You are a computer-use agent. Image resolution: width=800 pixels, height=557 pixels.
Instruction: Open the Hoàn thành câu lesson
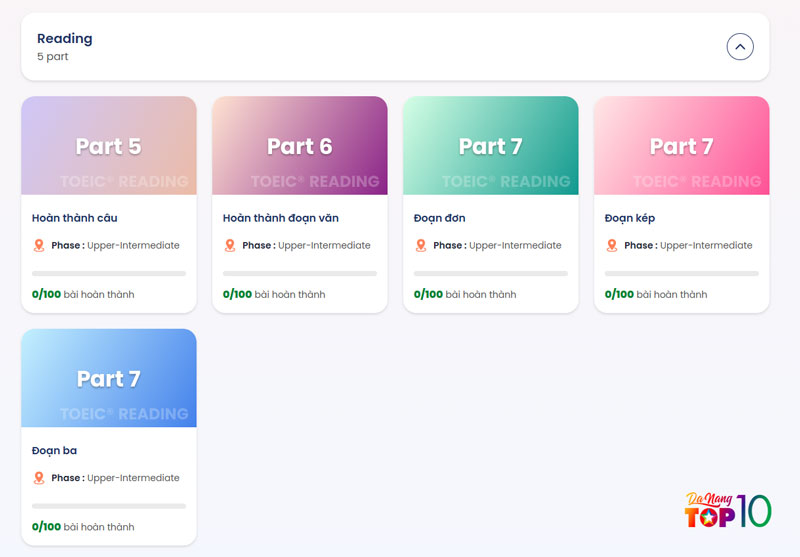click(74, 218)
